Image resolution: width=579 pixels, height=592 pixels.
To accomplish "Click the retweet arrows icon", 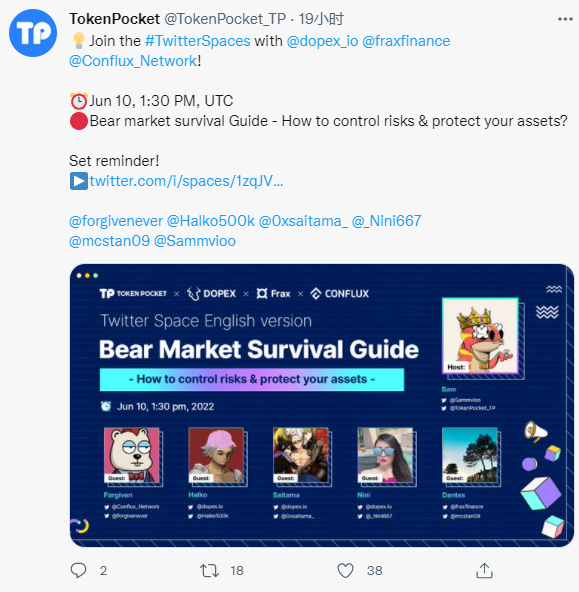I will click(209, 570).
